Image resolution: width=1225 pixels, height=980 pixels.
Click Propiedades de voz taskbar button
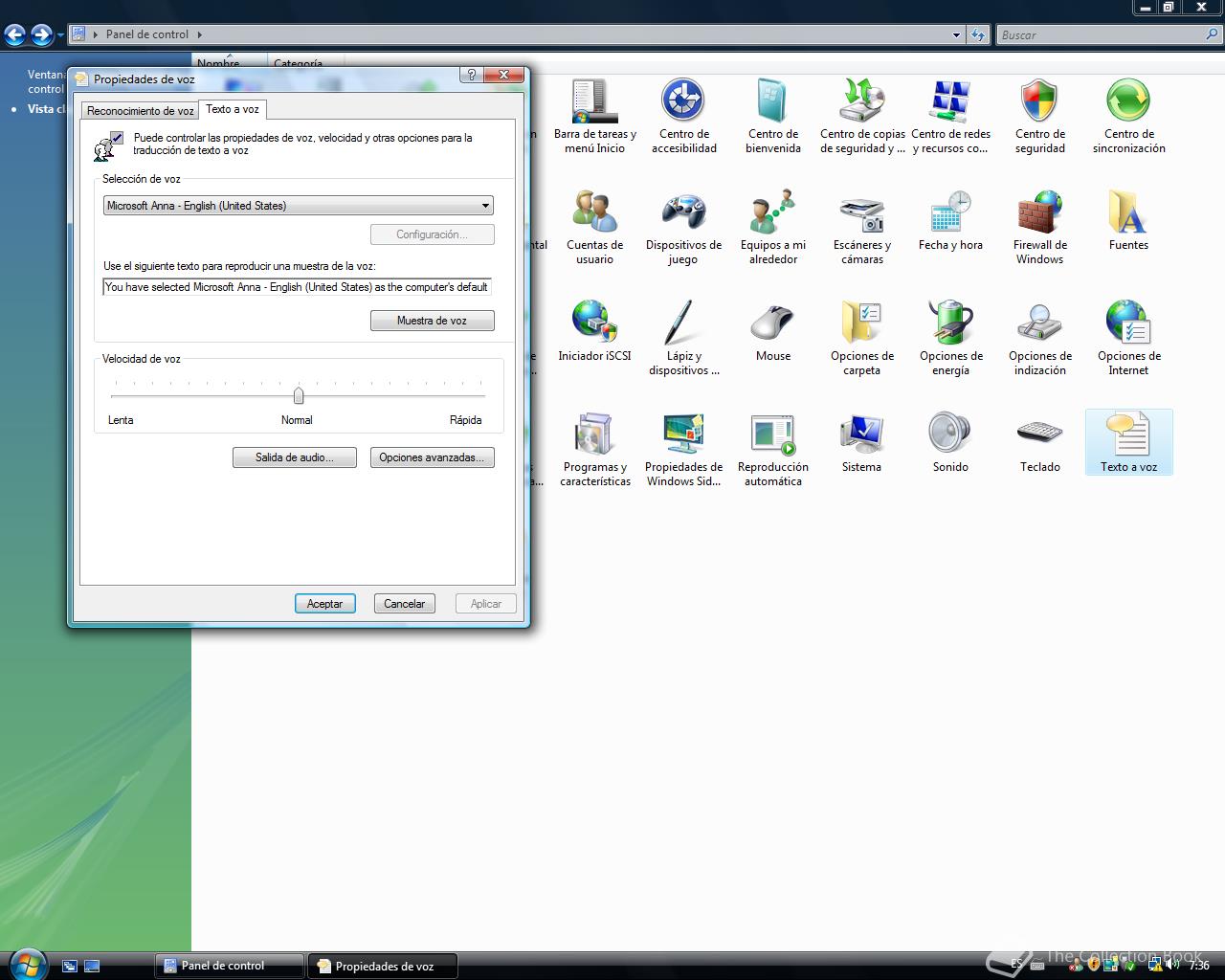coord(383,966)
